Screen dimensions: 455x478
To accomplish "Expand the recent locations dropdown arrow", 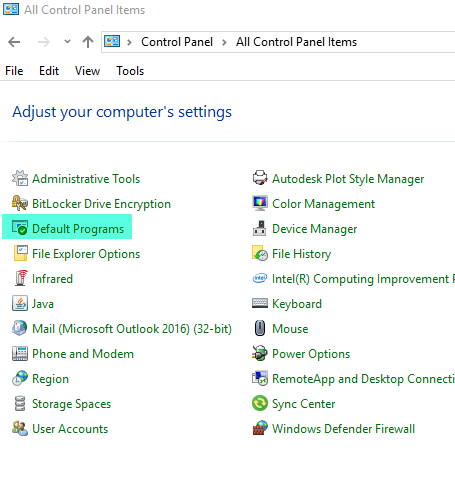I will 67,42.
